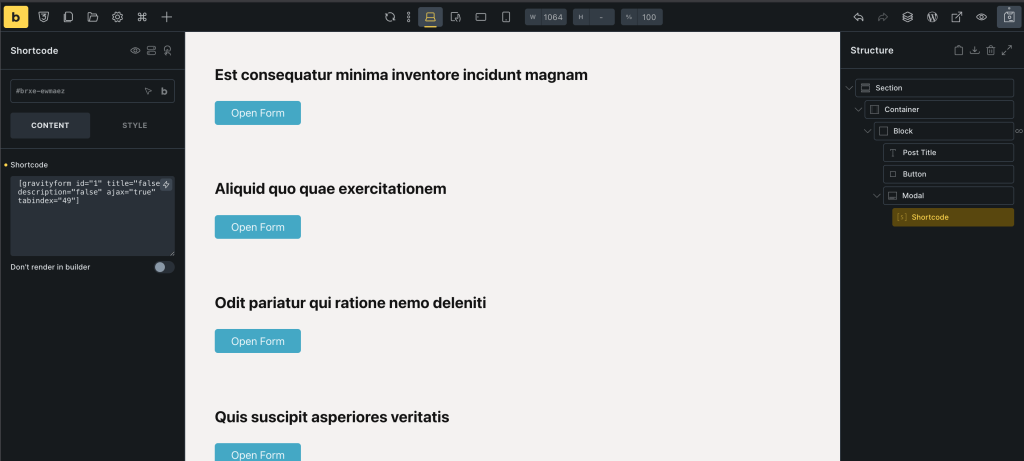
Task: Select the Post Title item in Structure
Action: coord(948,153)
